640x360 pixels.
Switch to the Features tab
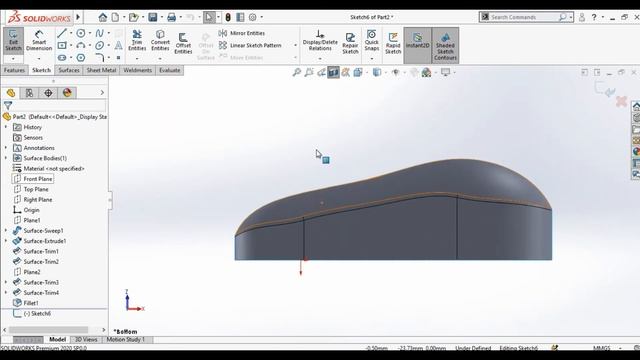14,70
